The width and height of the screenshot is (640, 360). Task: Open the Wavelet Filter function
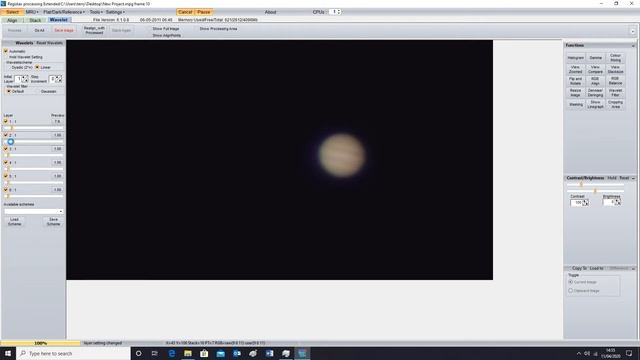tap(615, 93)
